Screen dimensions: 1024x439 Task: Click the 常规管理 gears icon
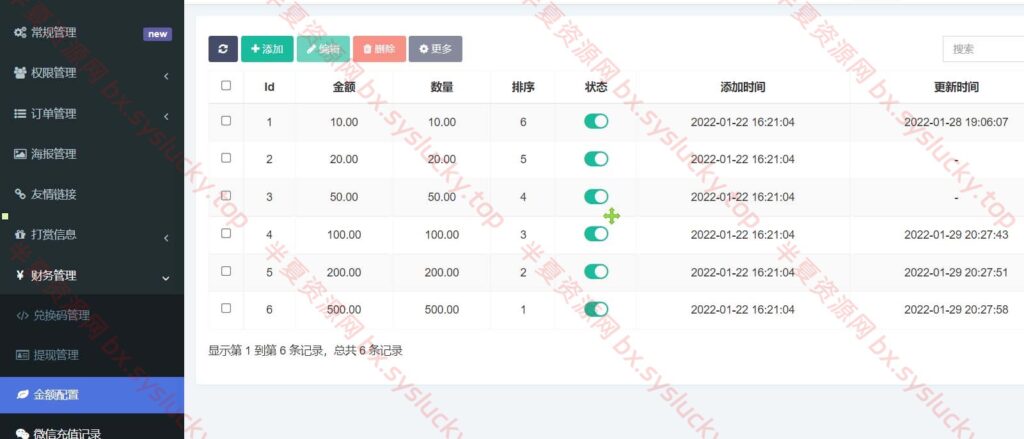point(20,33)
